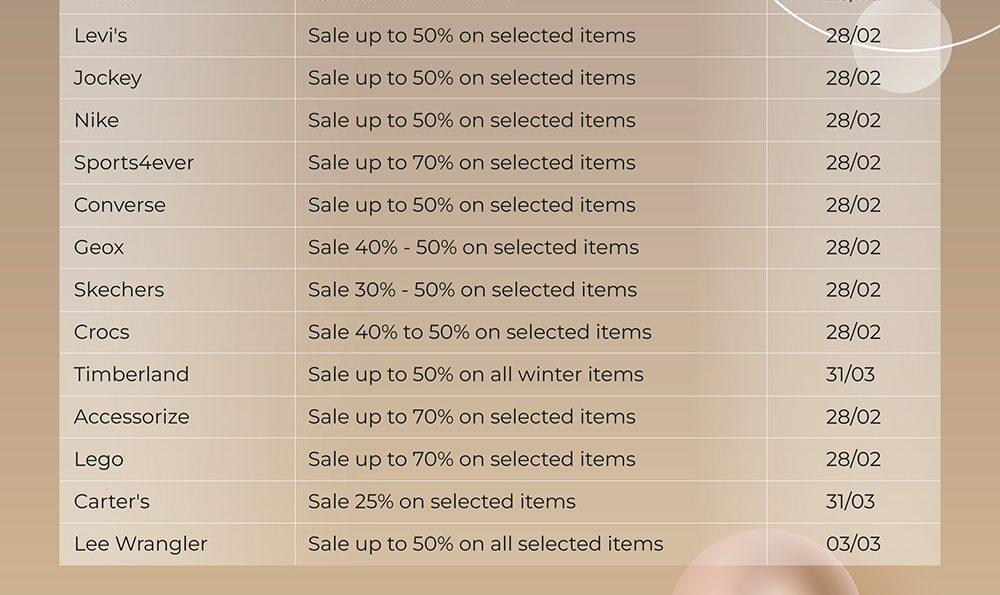The image size is (1000, 595).
Task: Click the Jockey row label
Action: tap(108, 78)
